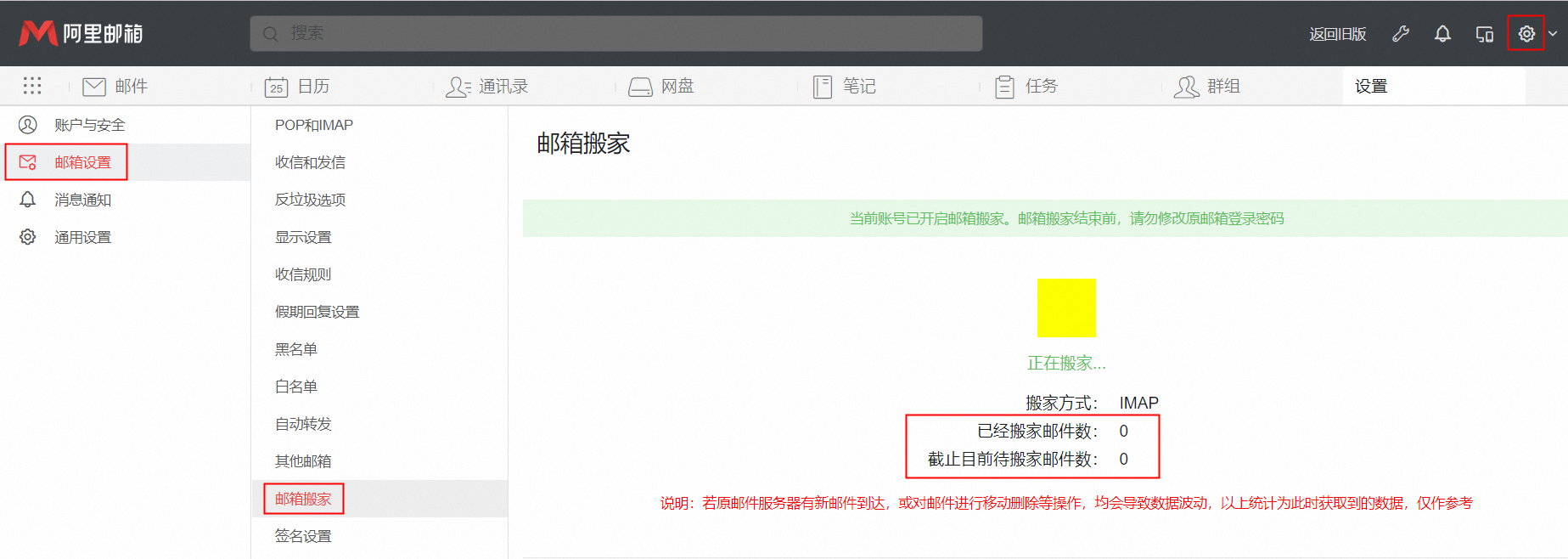Open the notifications bell icon
The width and height of the screenshot is (1568, 559).
(1442, 34)
